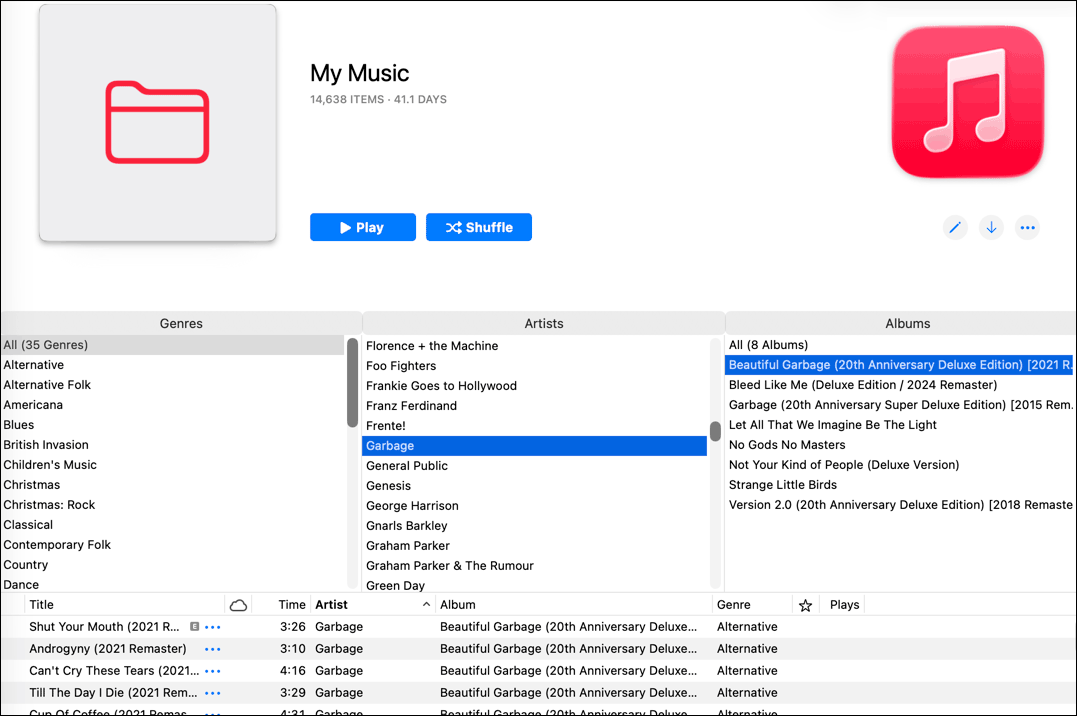Open options for Androgyny (2021 Remaster)

click(x=211, y=648)
